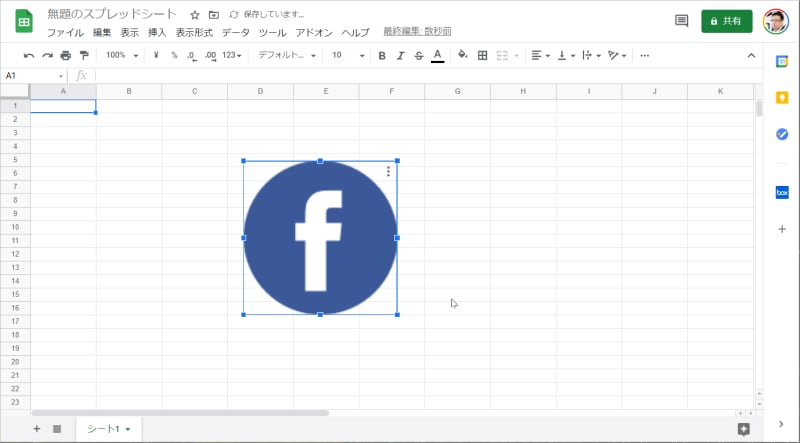Click the undo arrow icon
The width and height of the screenshot is (800, 443).
click(x=29, y=55)
